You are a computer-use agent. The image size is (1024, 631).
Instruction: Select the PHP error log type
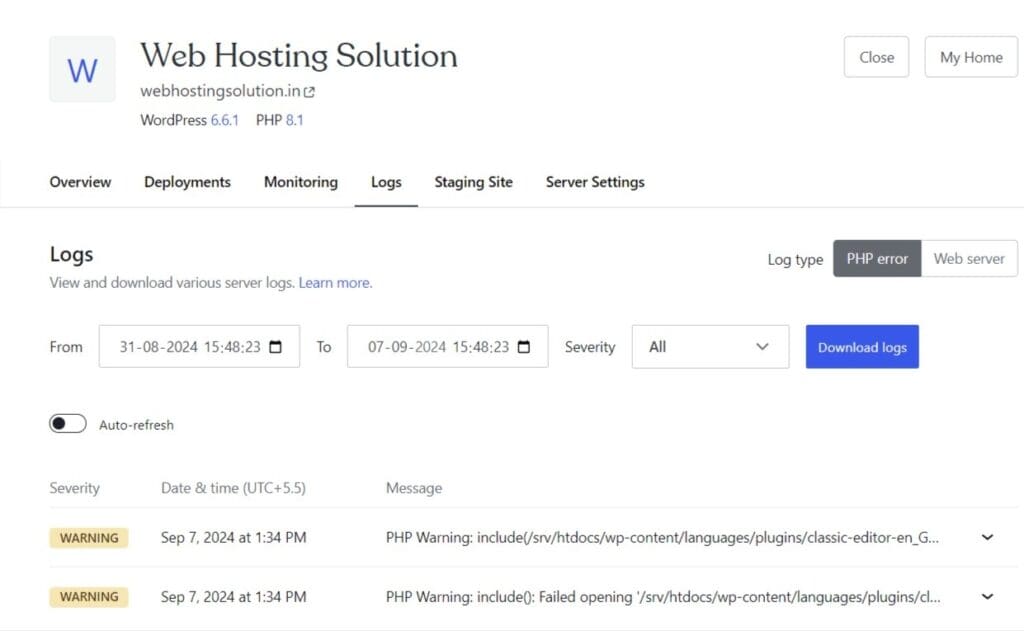[x=876, y=258]
